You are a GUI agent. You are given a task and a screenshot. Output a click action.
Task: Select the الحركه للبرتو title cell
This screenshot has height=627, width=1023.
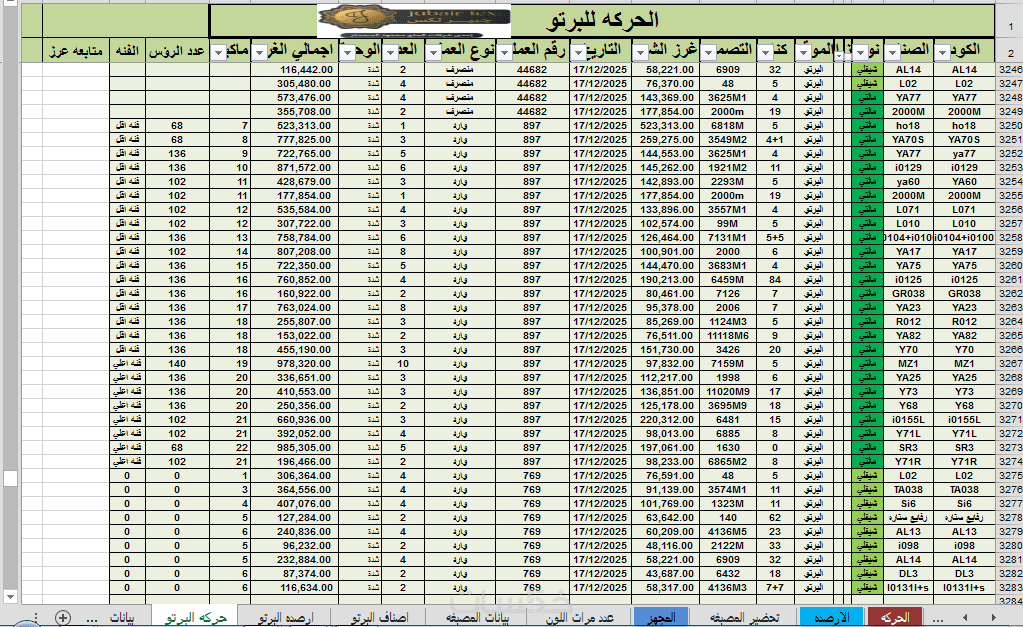(x=602, y=21)
